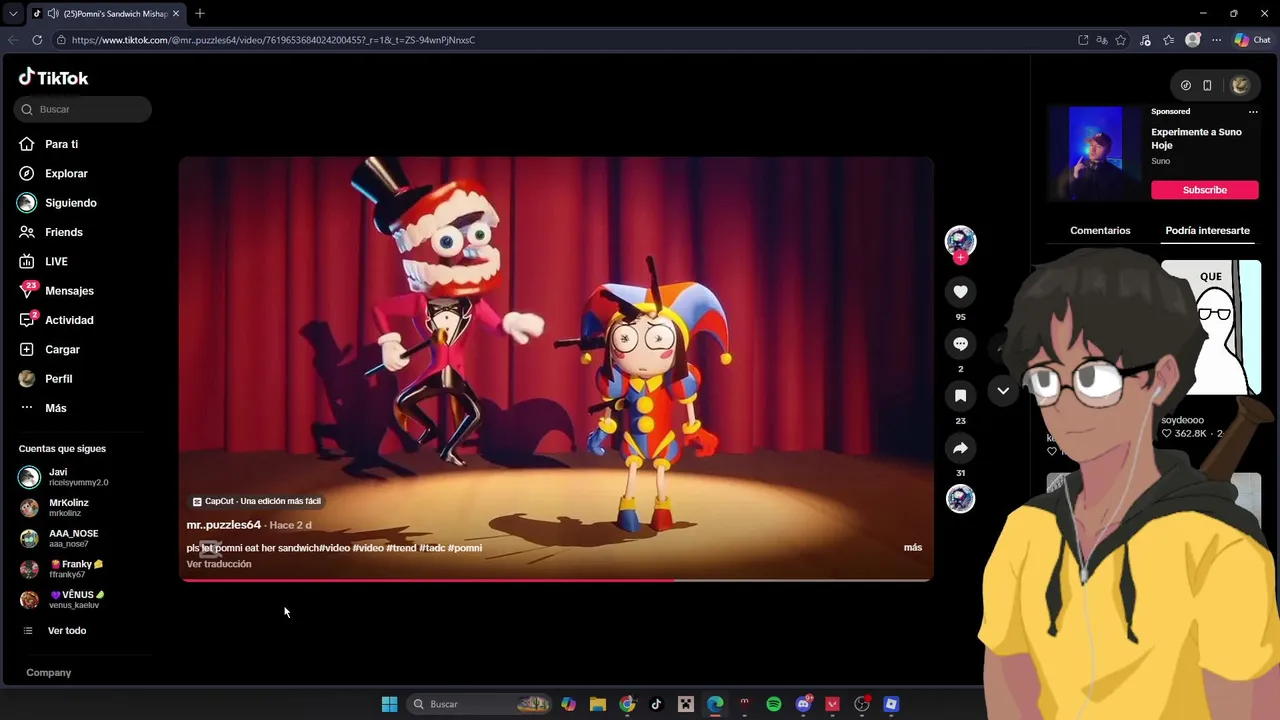Image resolution: width=1280 pixels, height=720 pixels.
Task: Like the video with the heart icon
Action: point(960,291)
